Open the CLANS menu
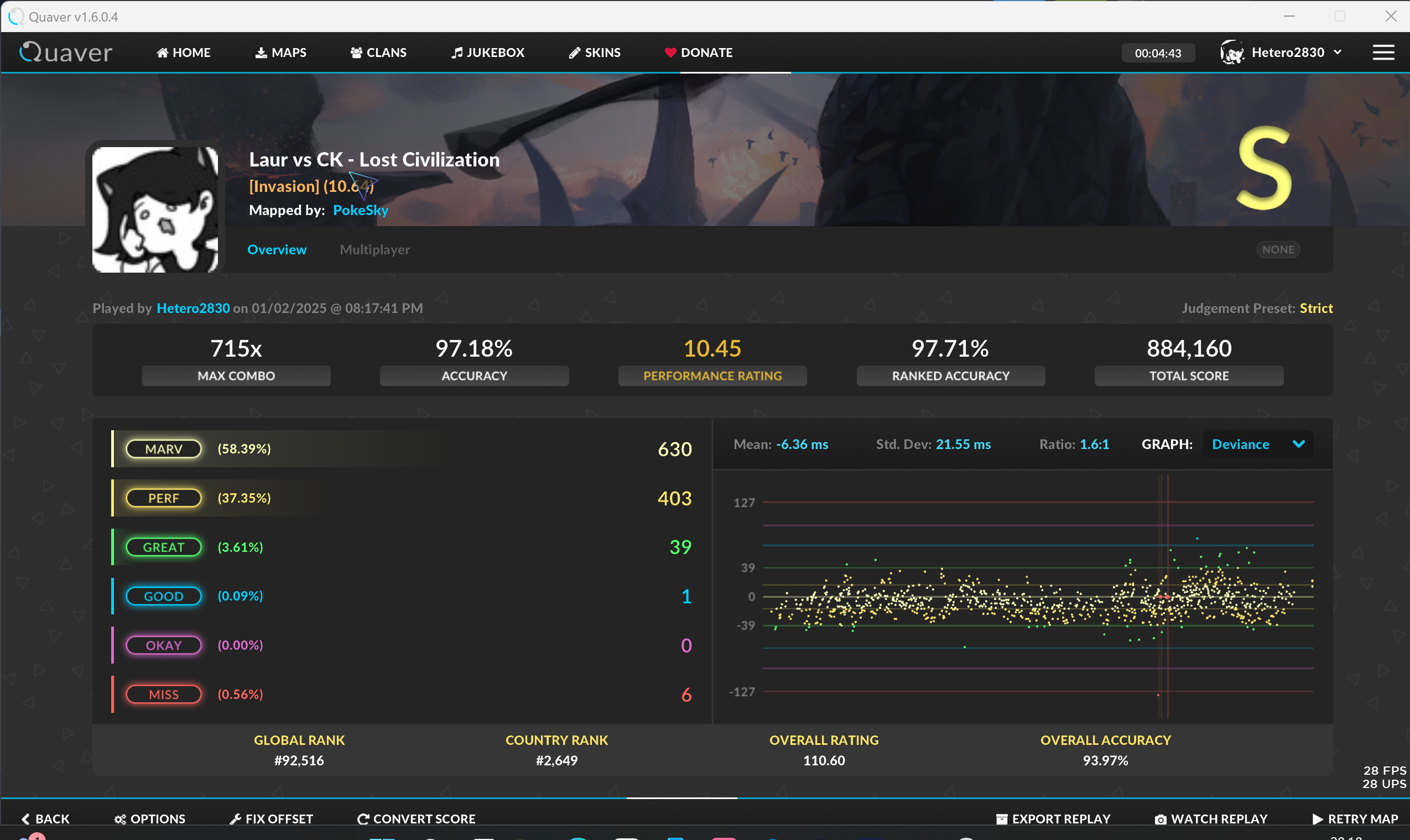 pos(378,53)
